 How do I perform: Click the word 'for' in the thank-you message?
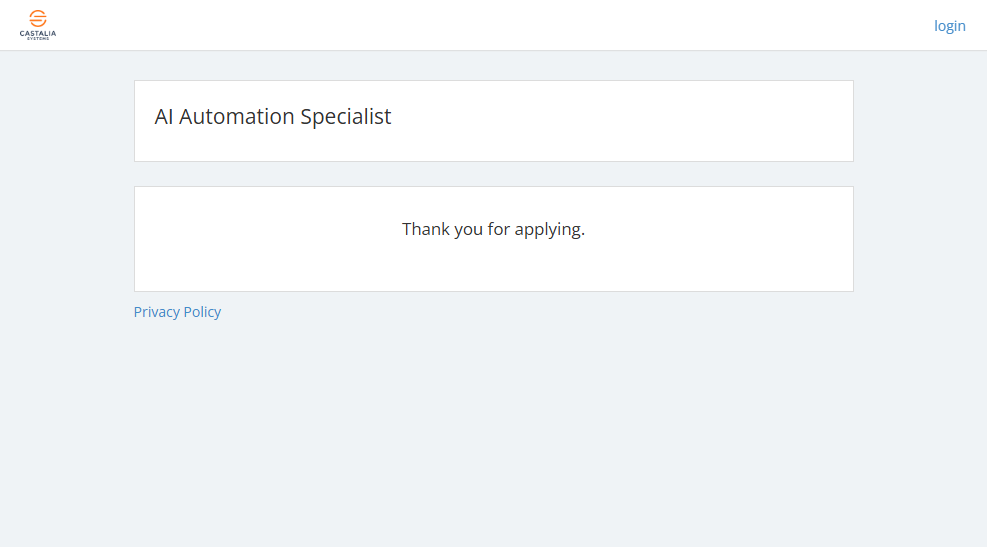499,229
